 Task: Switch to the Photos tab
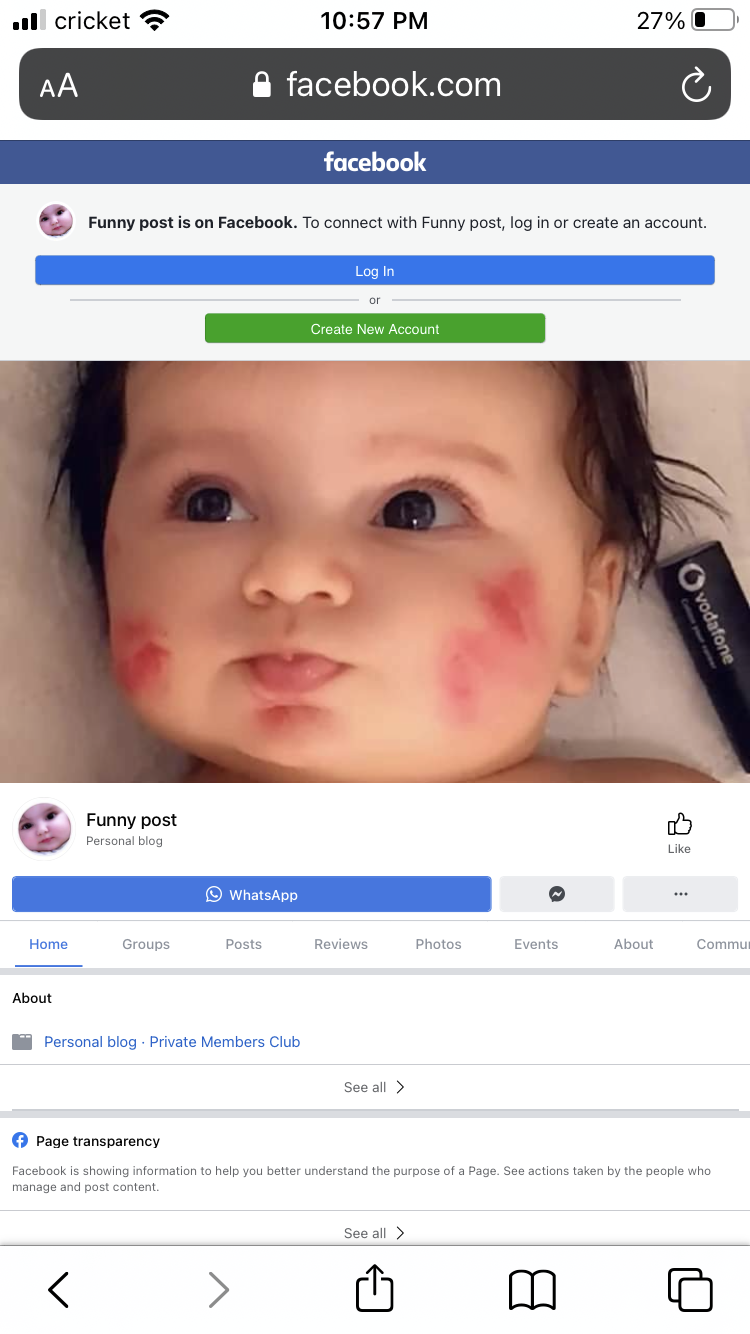click(x=438, y=944)
